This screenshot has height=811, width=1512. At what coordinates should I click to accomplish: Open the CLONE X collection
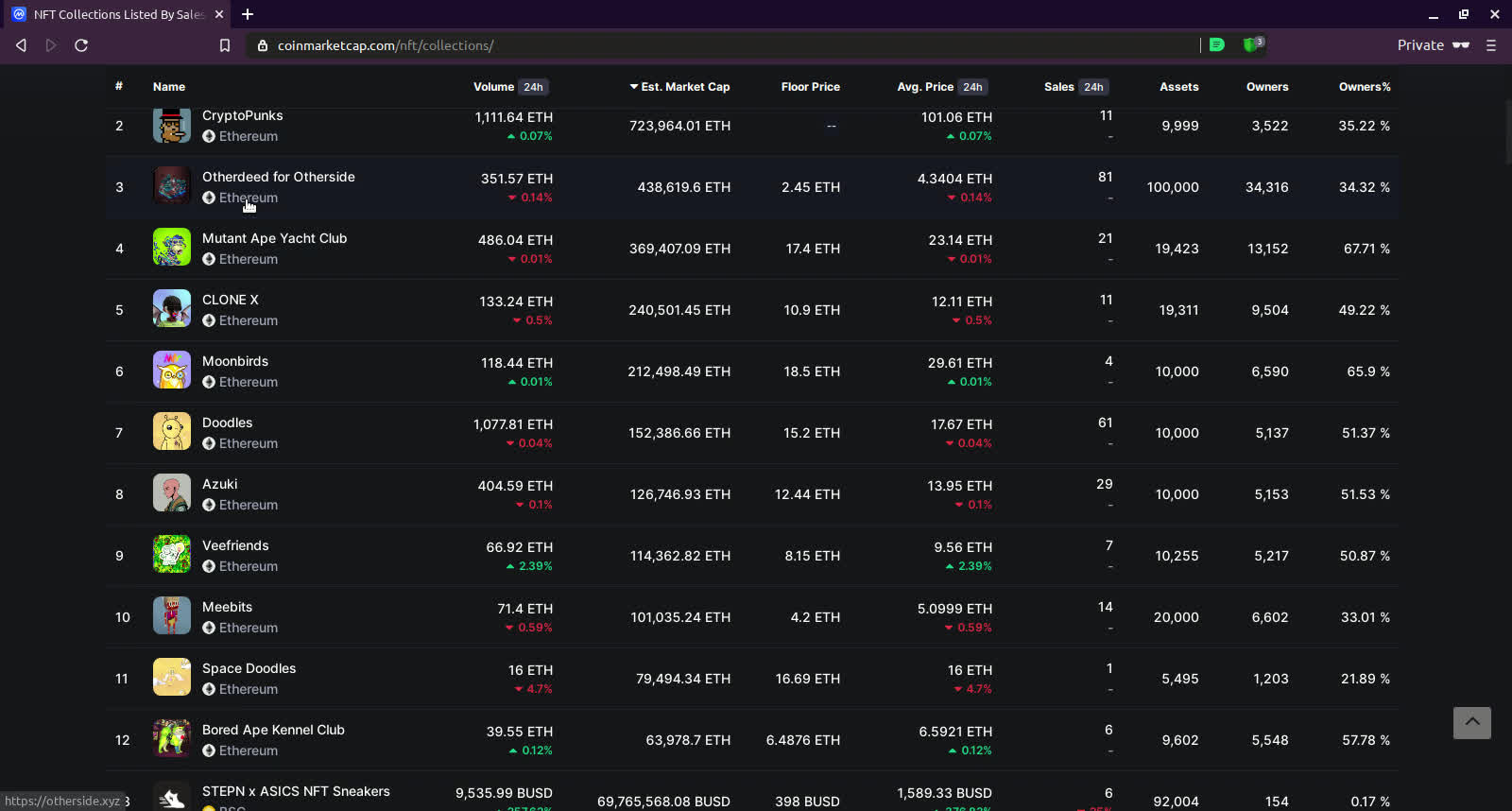click(x=230, y=300)
